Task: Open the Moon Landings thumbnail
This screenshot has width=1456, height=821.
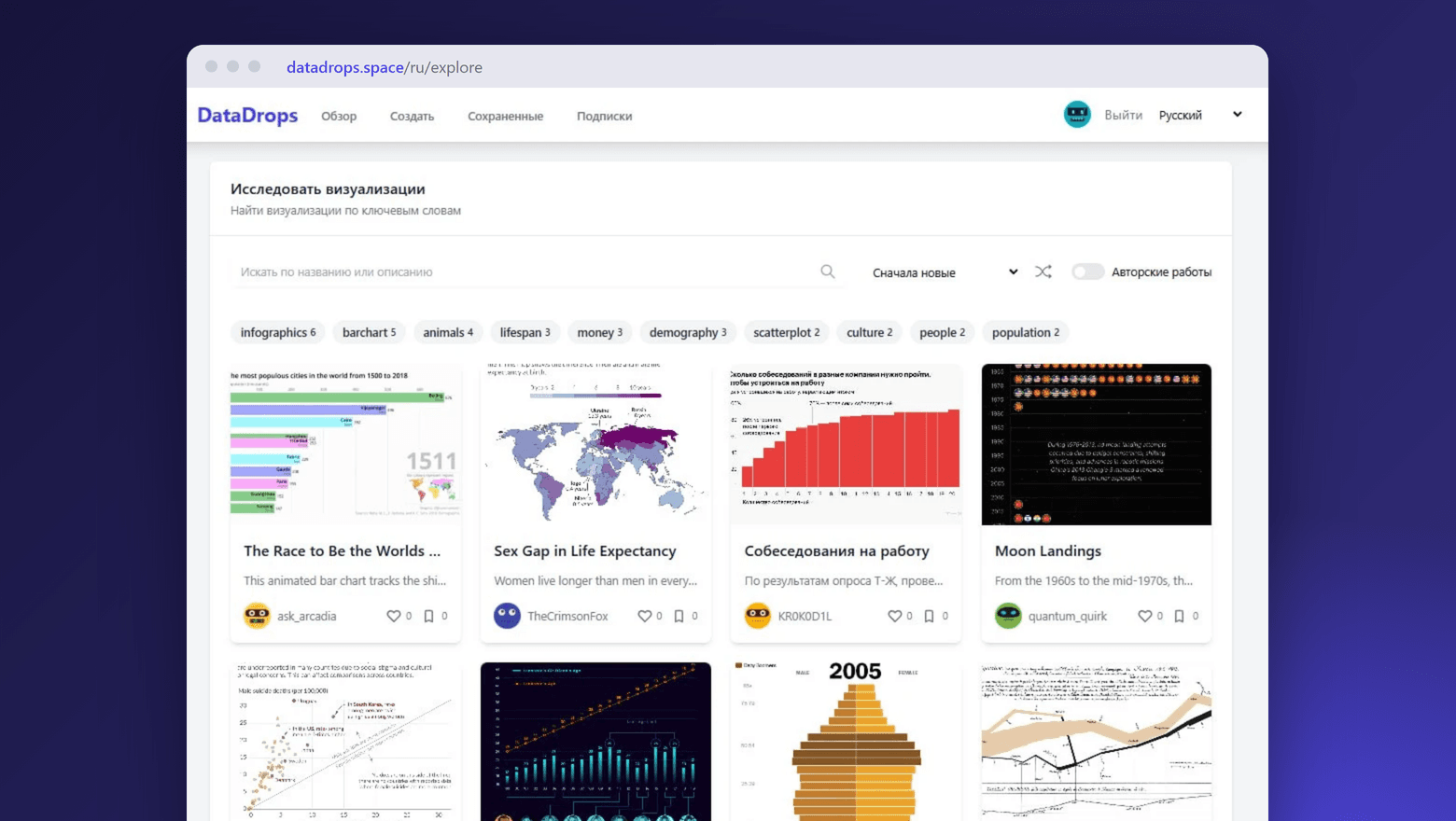Action: click(1097, 444)
